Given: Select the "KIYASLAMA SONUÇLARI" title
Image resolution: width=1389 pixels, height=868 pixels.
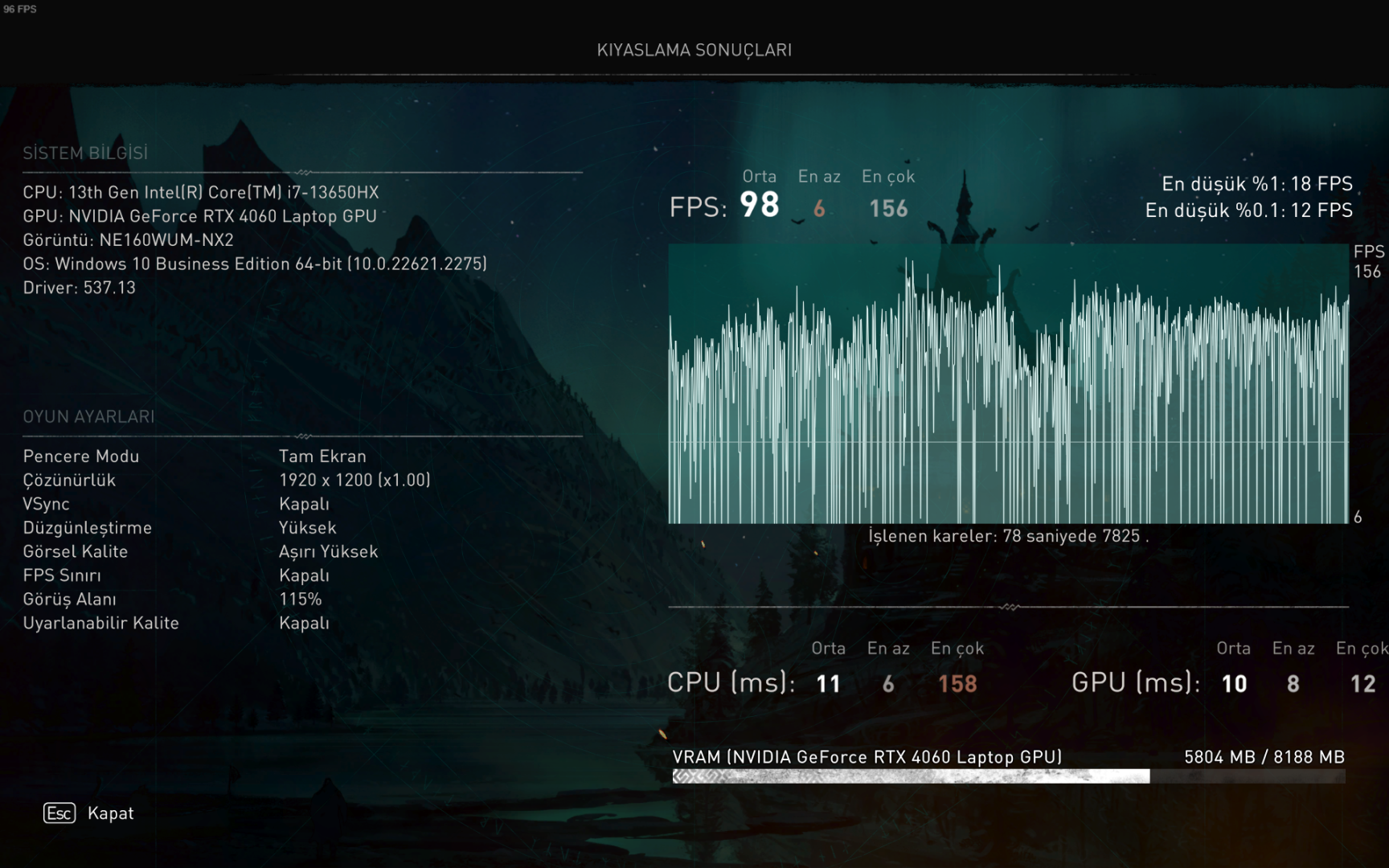Looking at the screenshot, I should [x=694, y=50].
